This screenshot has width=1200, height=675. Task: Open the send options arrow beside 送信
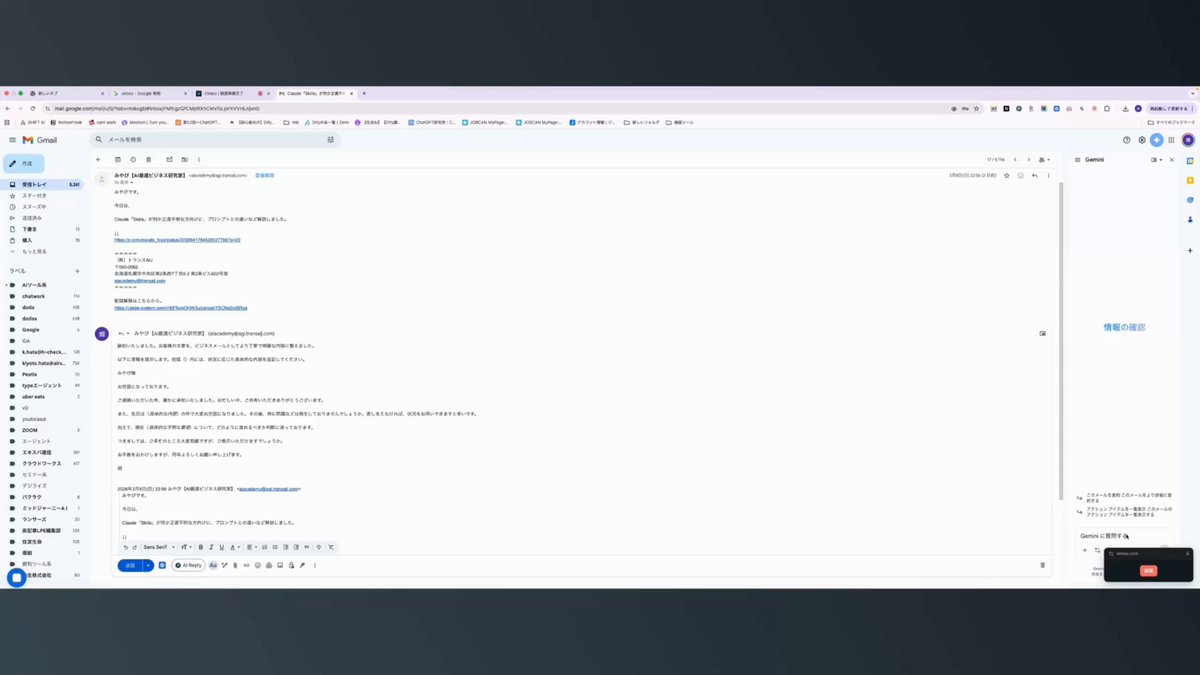tap(148, 565)
